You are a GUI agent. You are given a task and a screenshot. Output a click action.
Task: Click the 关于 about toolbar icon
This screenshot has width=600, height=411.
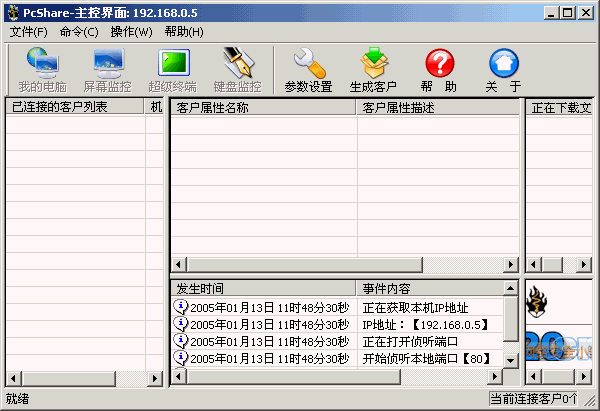[x=503, y=69]
